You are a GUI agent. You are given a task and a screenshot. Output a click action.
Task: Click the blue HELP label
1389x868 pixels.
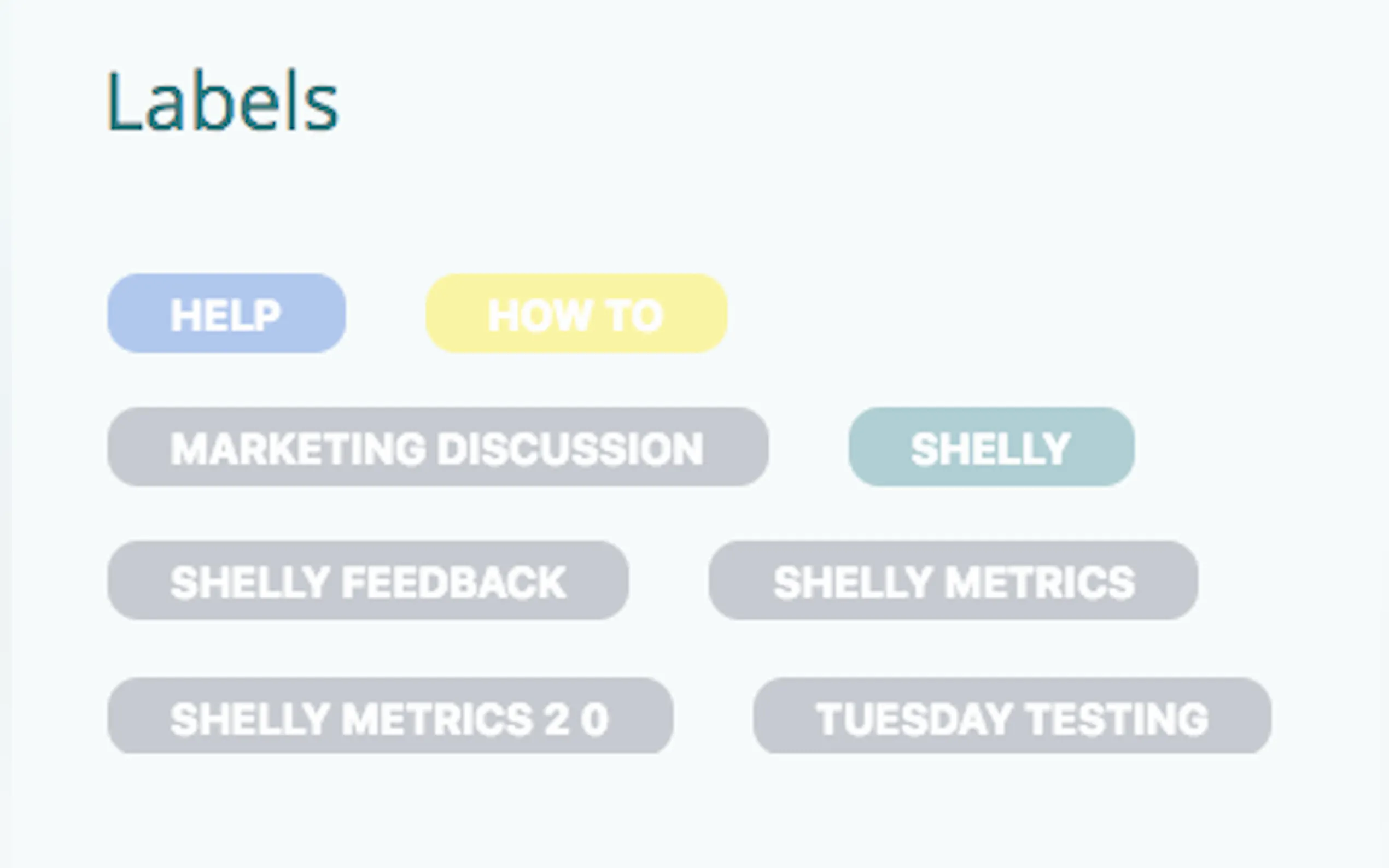226,313
